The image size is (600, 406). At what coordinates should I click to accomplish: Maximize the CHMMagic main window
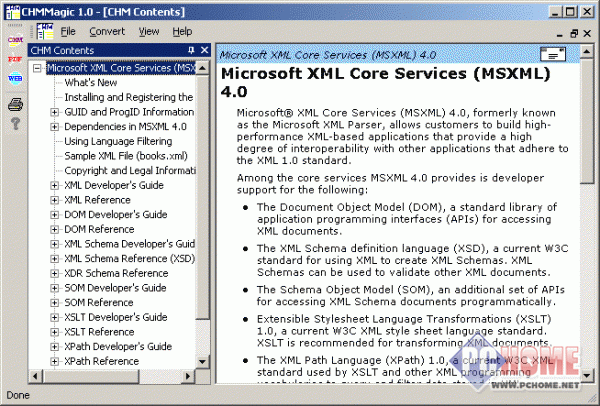click(571, 11)
